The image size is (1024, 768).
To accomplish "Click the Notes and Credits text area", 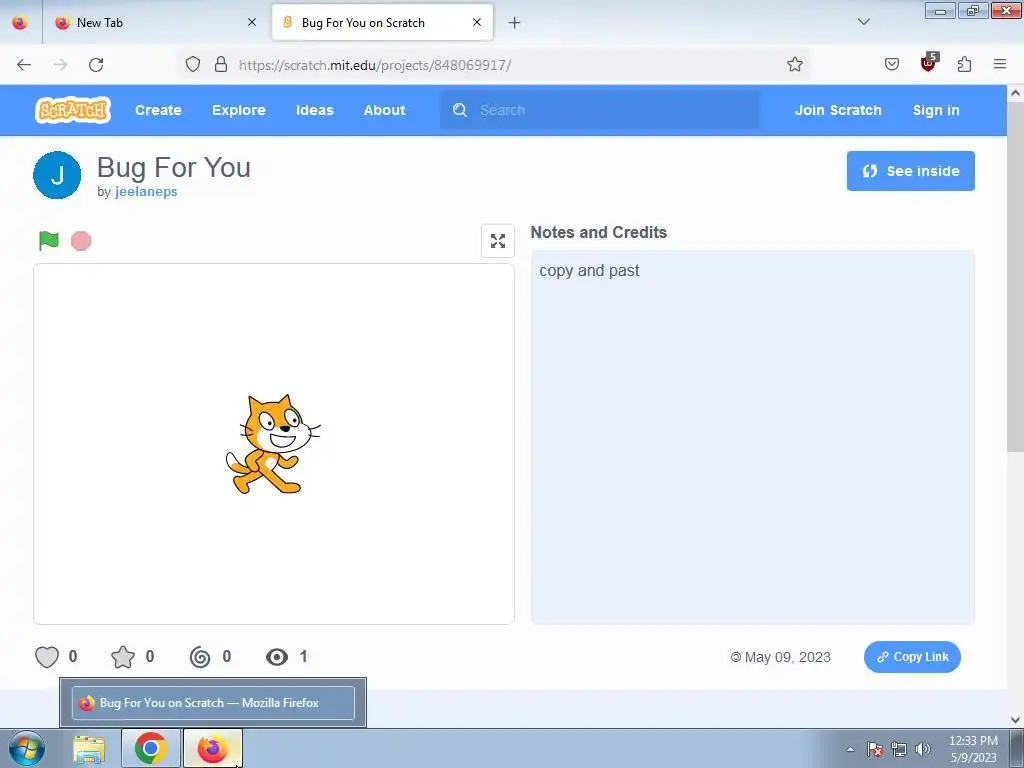I will 752,437.
